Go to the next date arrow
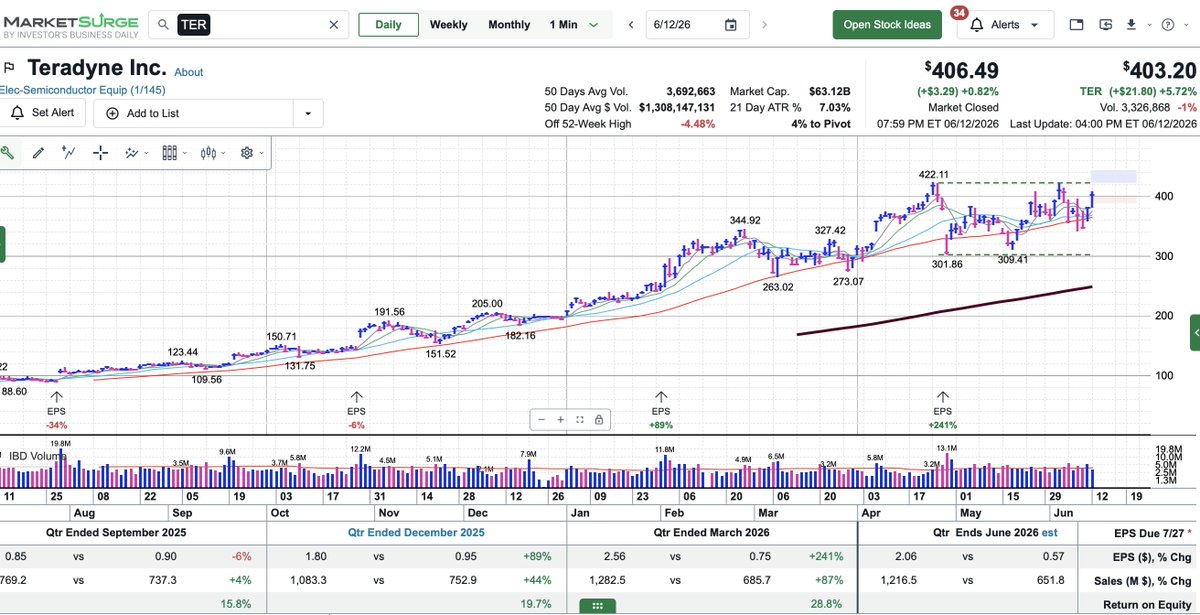 tap(765, 25)
